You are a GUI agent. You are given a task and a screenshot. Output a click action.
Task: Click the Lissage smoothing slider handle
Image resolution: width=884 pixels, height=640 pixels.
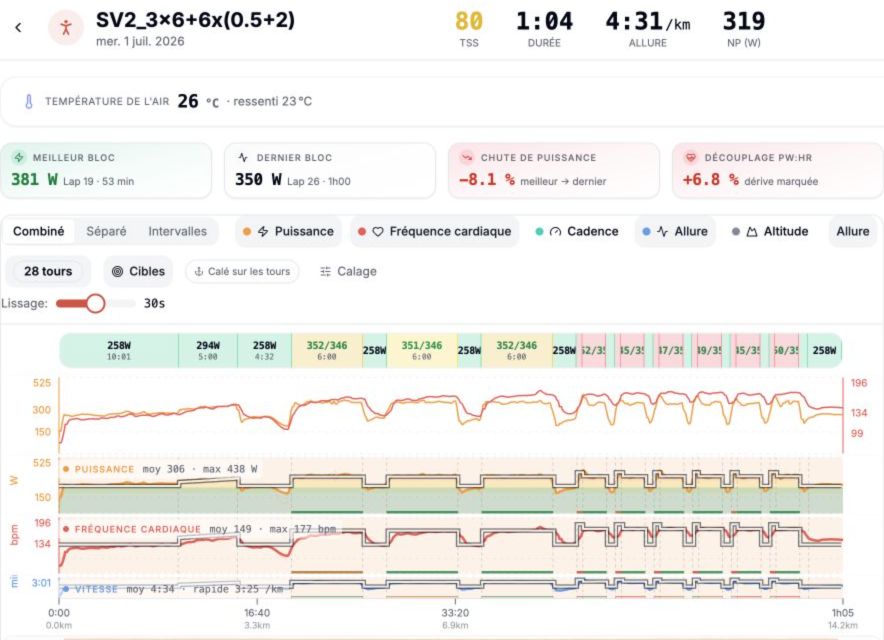click(95, 303)
